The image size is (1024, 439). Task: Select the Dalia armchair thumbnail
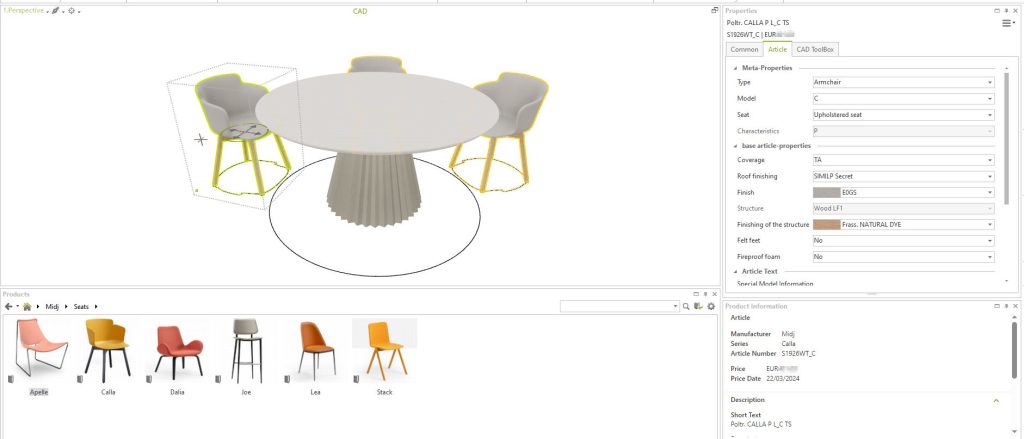179,353
